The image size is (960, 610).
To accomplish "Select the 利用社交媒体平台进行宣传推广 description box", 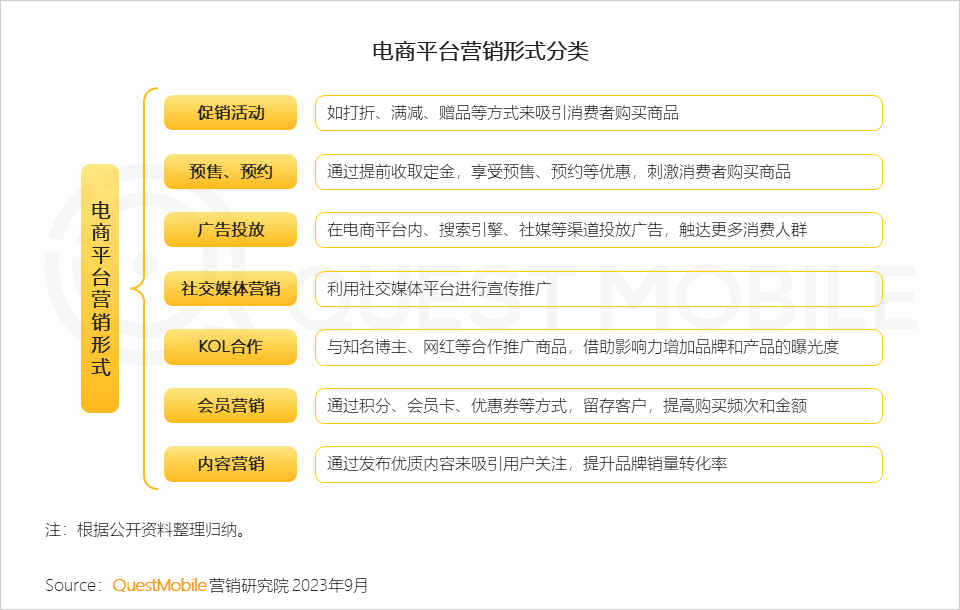I will pyautogui.click(x=598, y=289).
